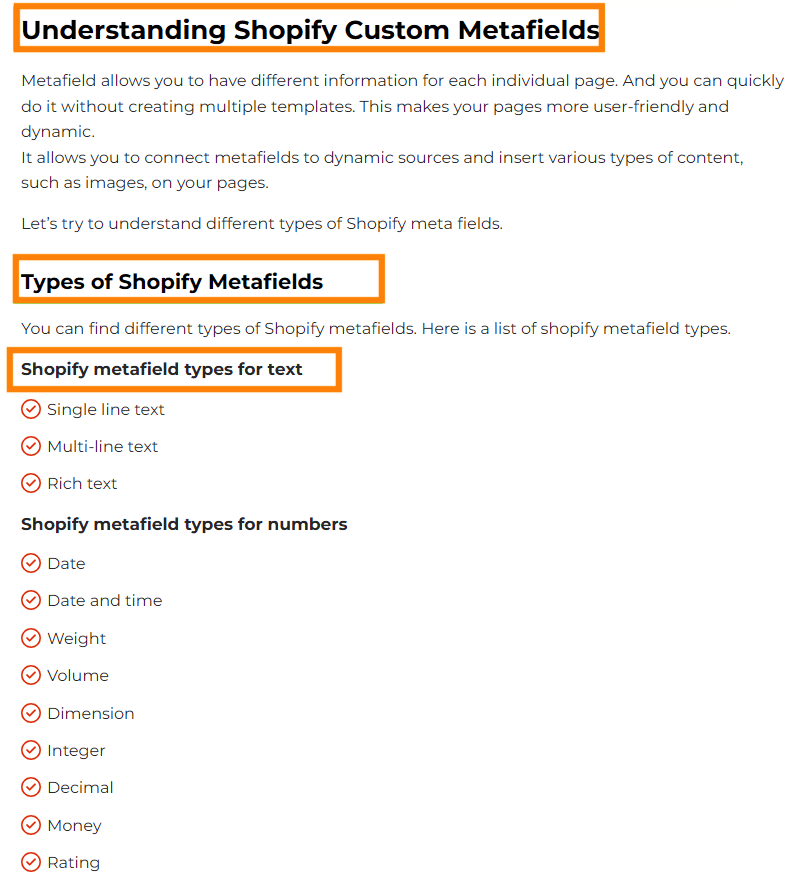Click the Money list item label
Viewport: 802px width, 889px height.
[74, 826]
